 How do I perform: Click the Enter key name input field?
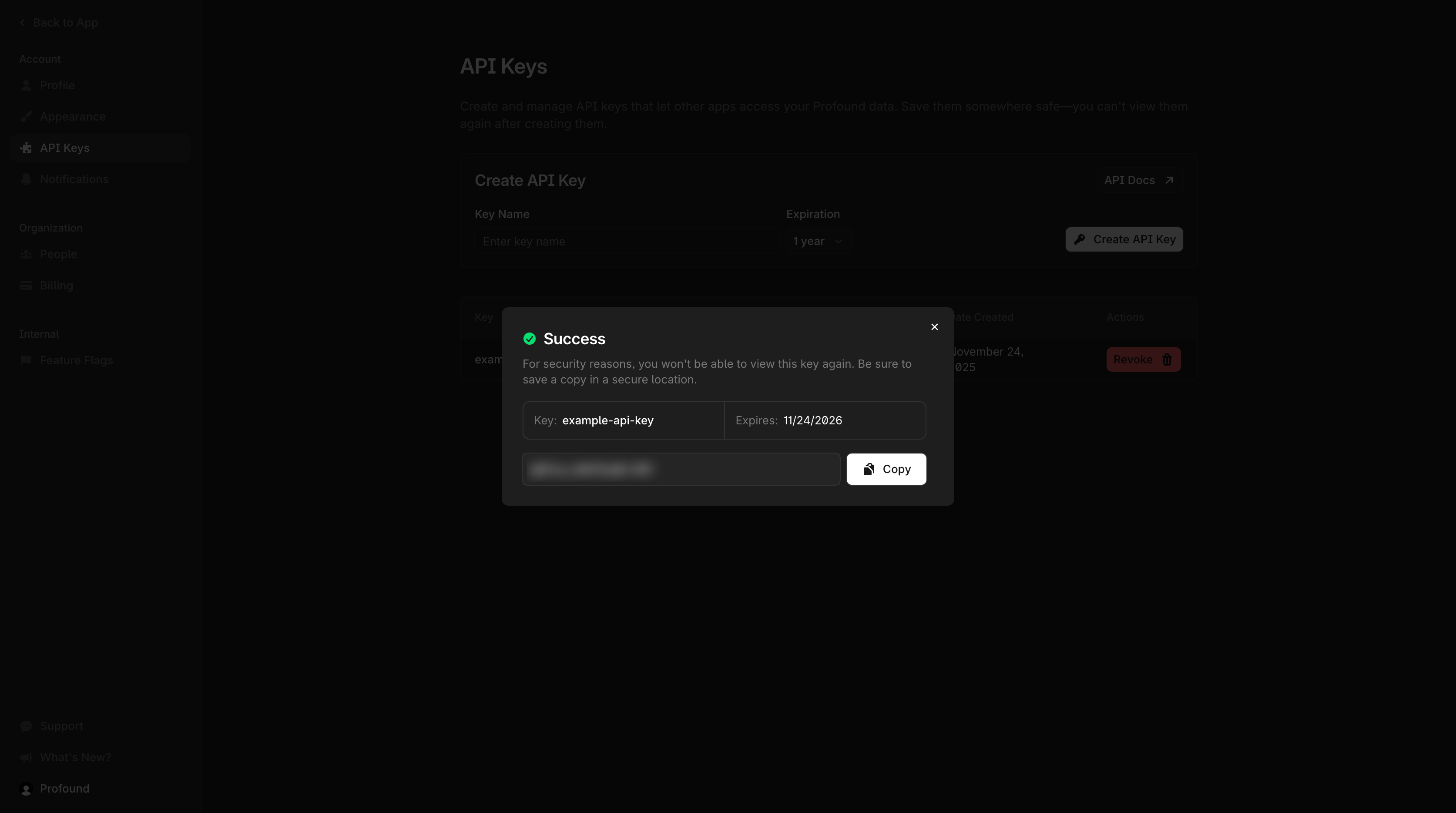(x=626, y=241)
